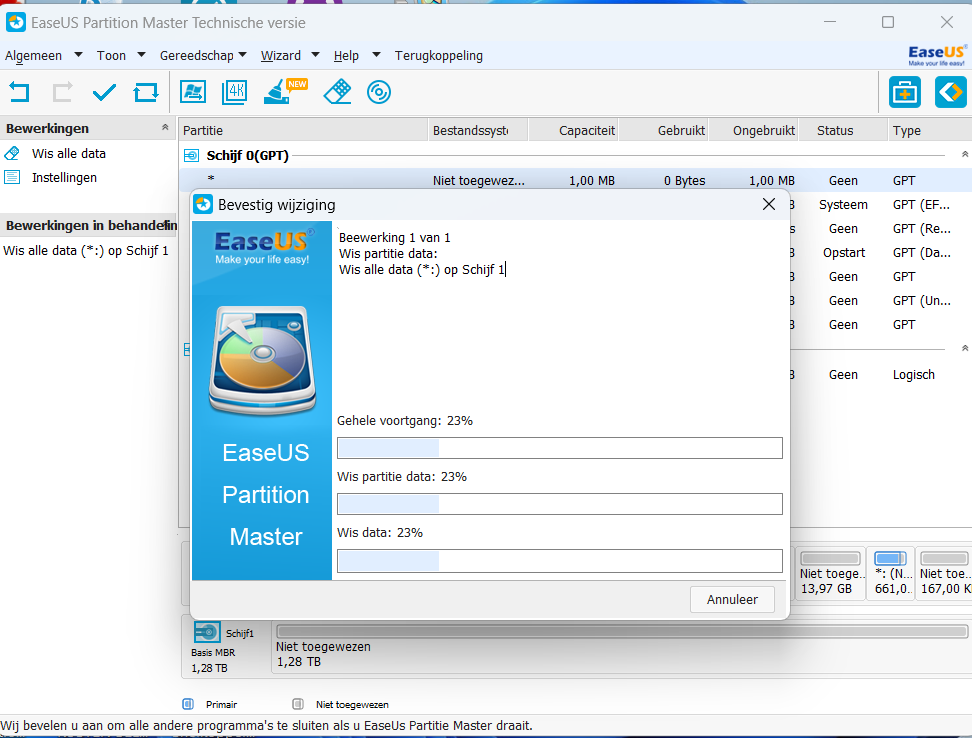Click the Wis data progress bar
The height and width of the screenshot is (738, 972).
560,561
